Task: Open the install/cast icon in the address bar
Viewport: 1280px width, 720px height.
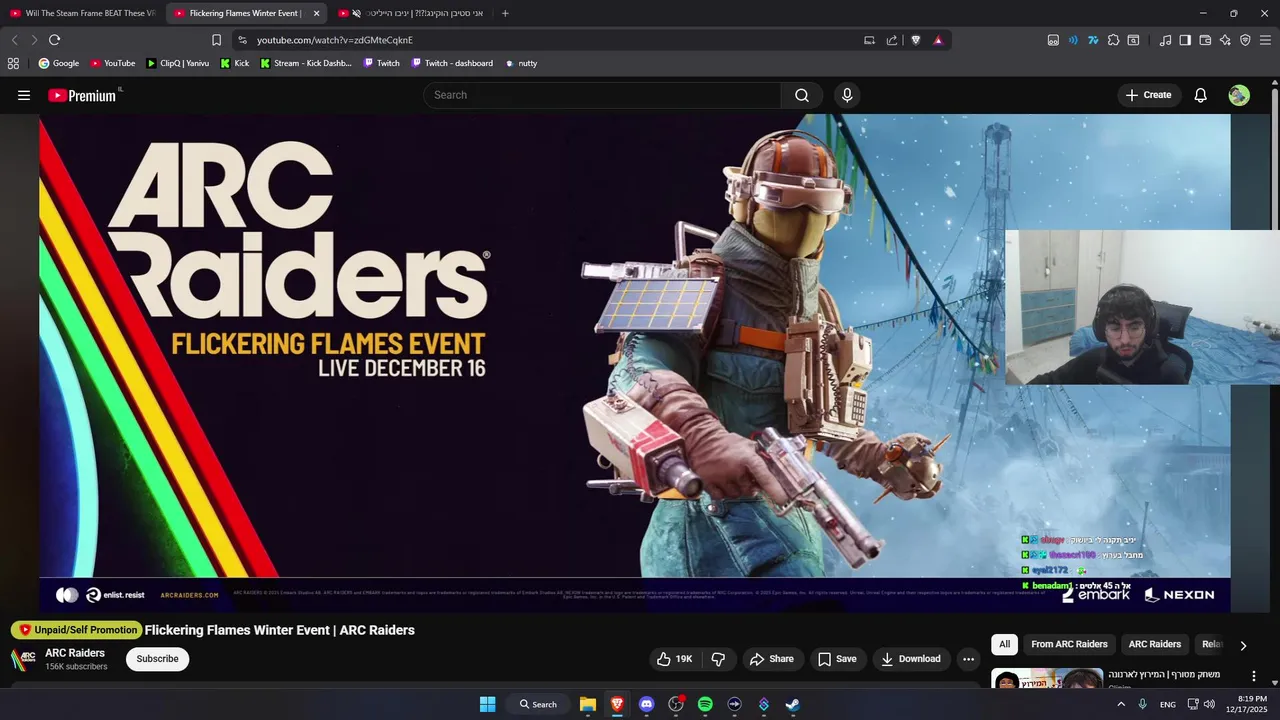Action: [x=869, y=40]
